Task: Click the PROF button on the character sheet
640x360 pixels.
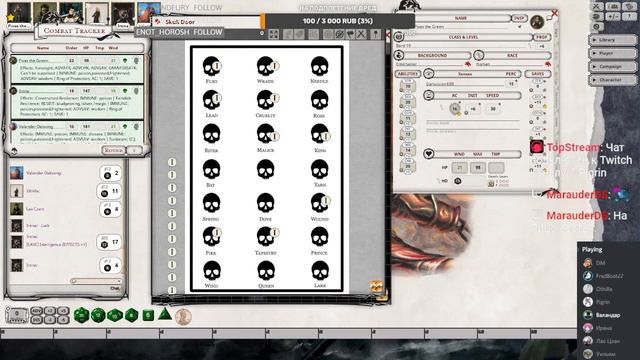Action: 541,37
